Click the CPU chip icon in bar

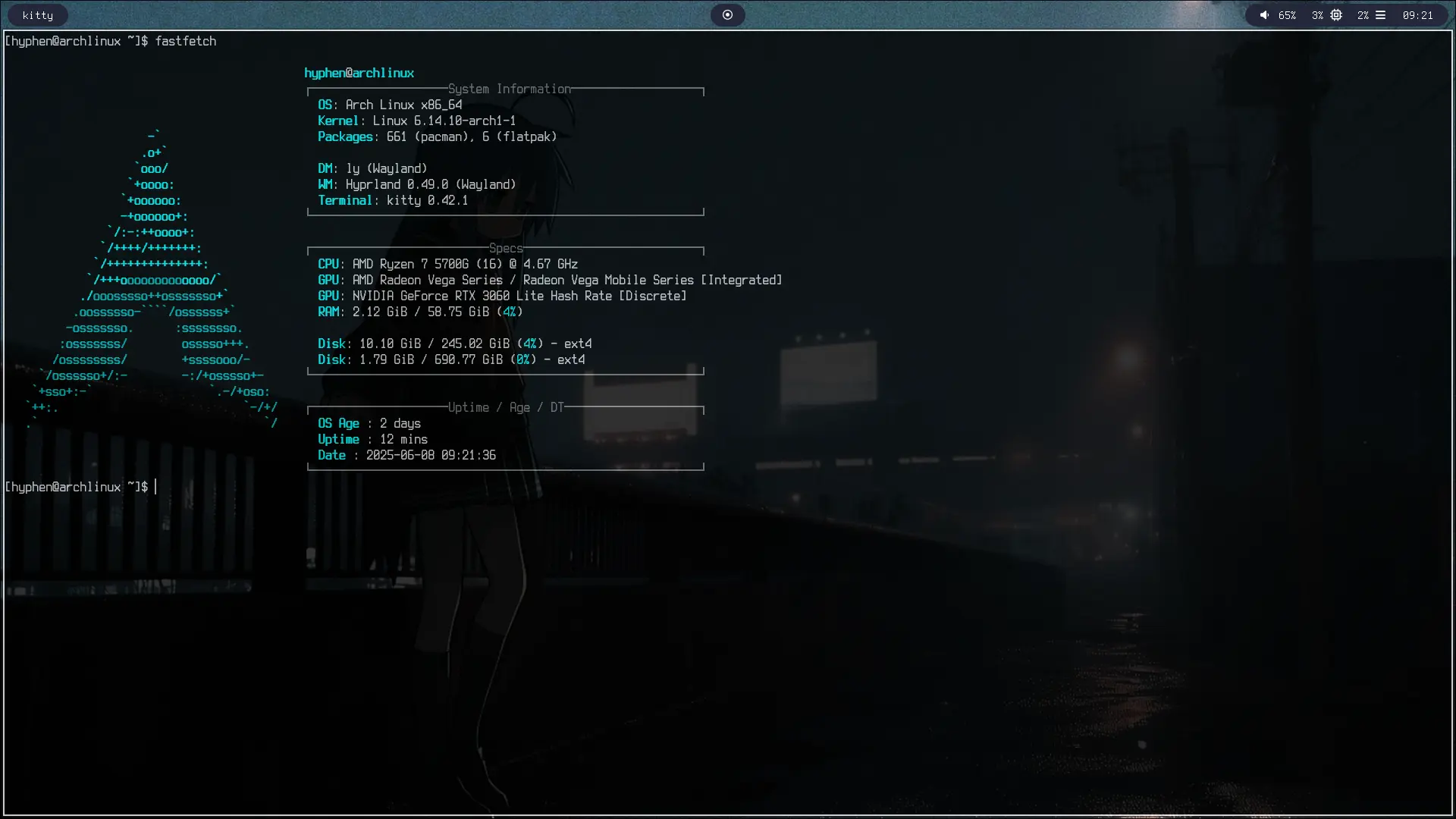pyautogui.click(x=1336, y=15)
